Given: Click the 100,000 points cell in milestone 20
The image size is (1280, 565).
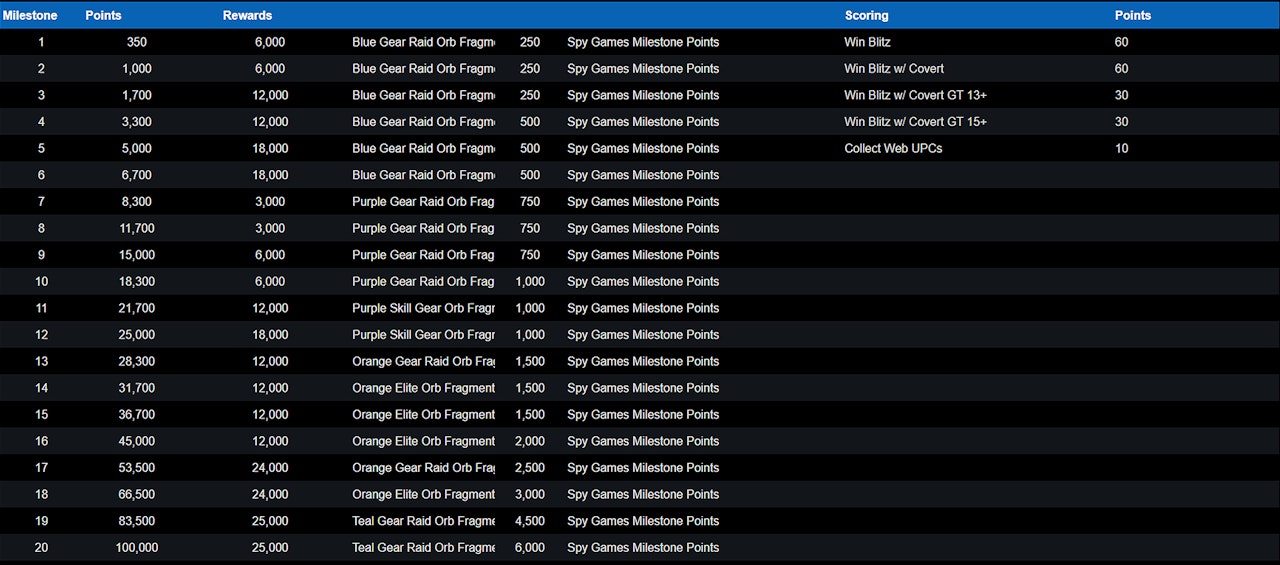Looking at the screenshot, I should pyautogui.click(x=137, y=547).
